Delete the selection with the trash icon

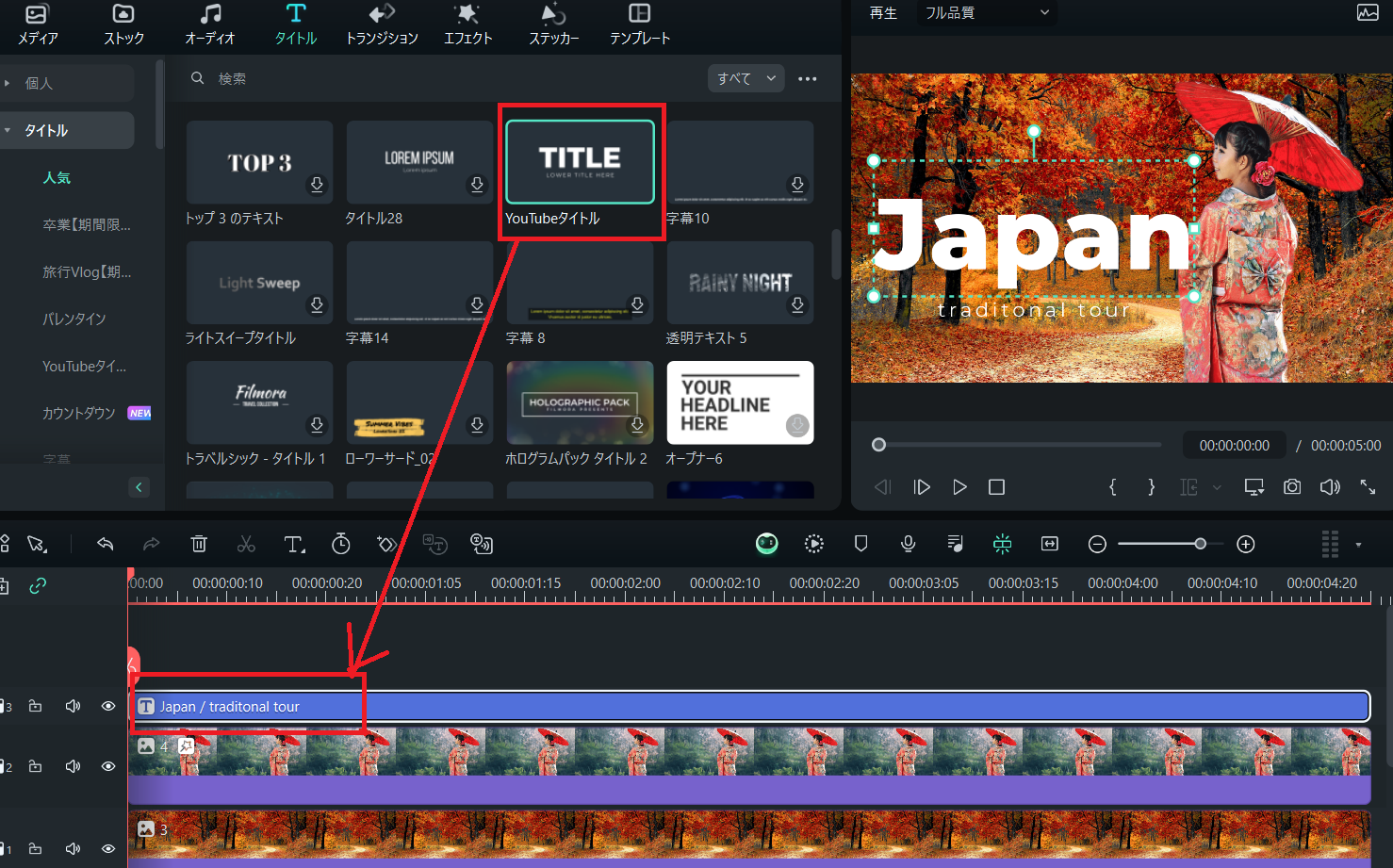point(199,544)
